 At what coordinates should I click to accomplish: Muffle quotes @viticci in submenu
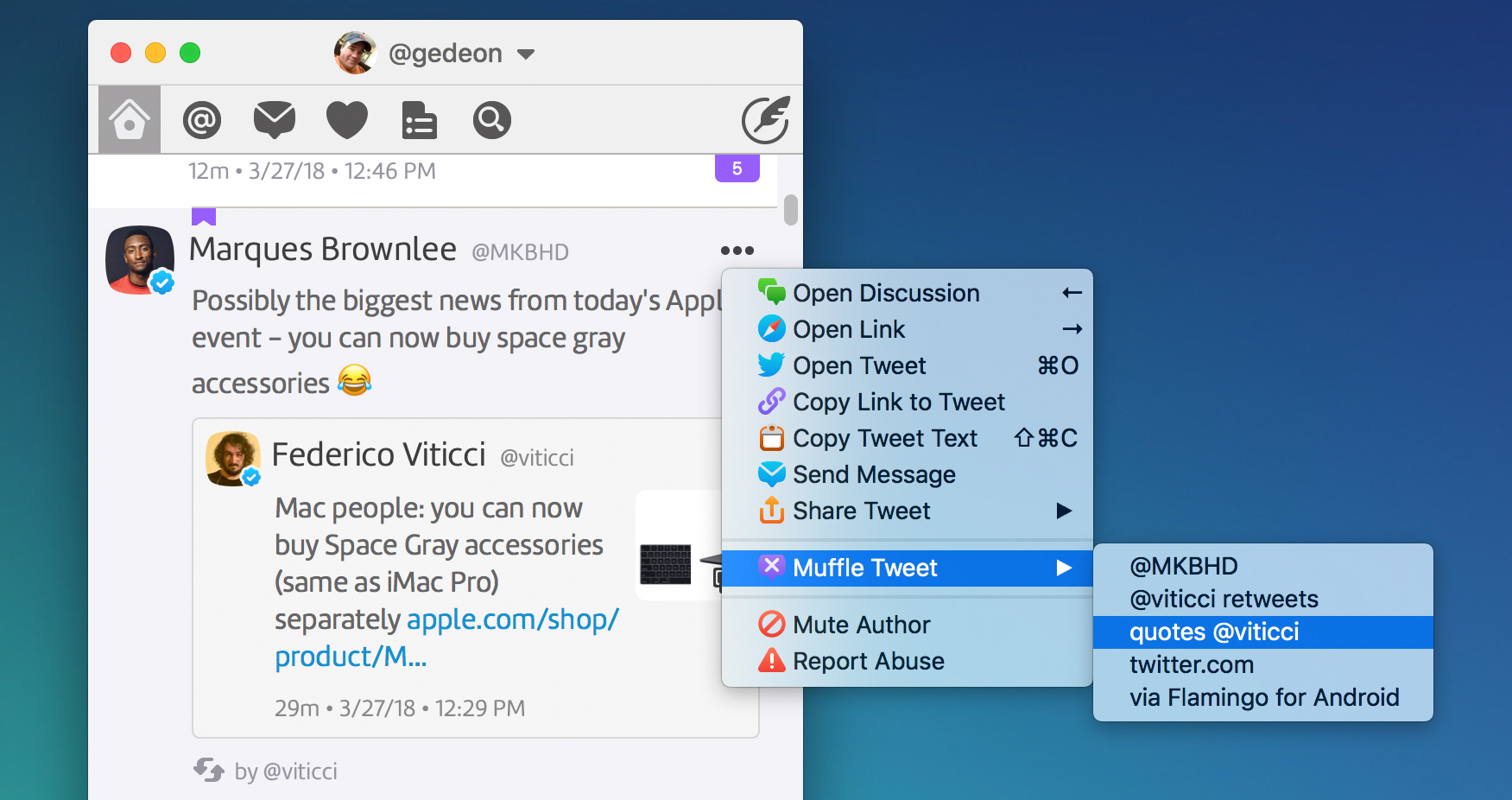click(x=1214, y=632)
